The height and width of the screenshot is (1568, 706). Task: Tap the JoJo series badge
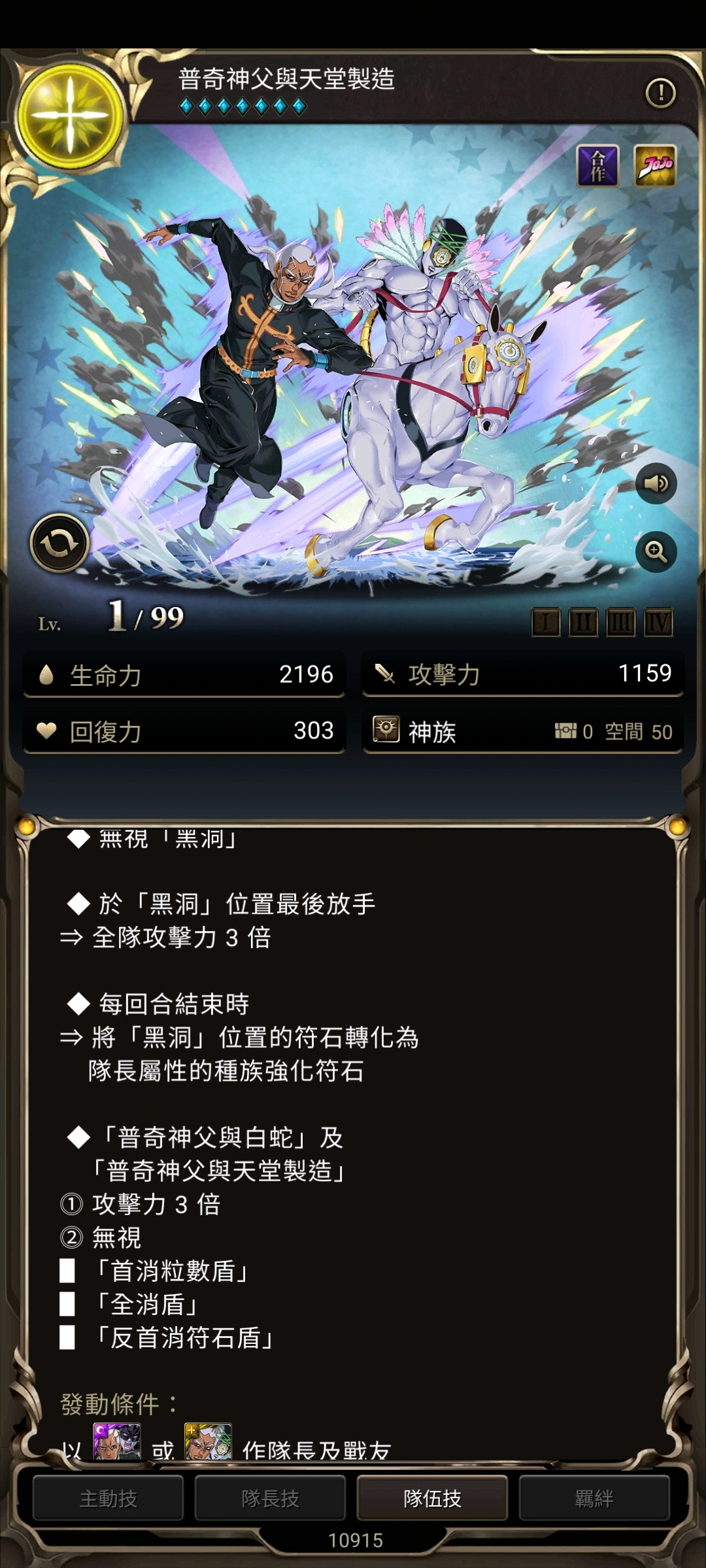pos(655,166)
